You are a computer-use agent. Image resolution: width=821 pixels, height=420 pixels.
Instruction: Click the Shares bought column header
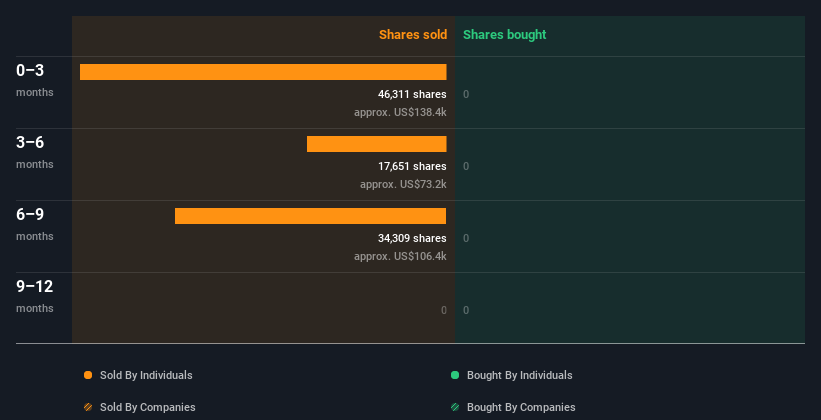(x=504, y=35)
